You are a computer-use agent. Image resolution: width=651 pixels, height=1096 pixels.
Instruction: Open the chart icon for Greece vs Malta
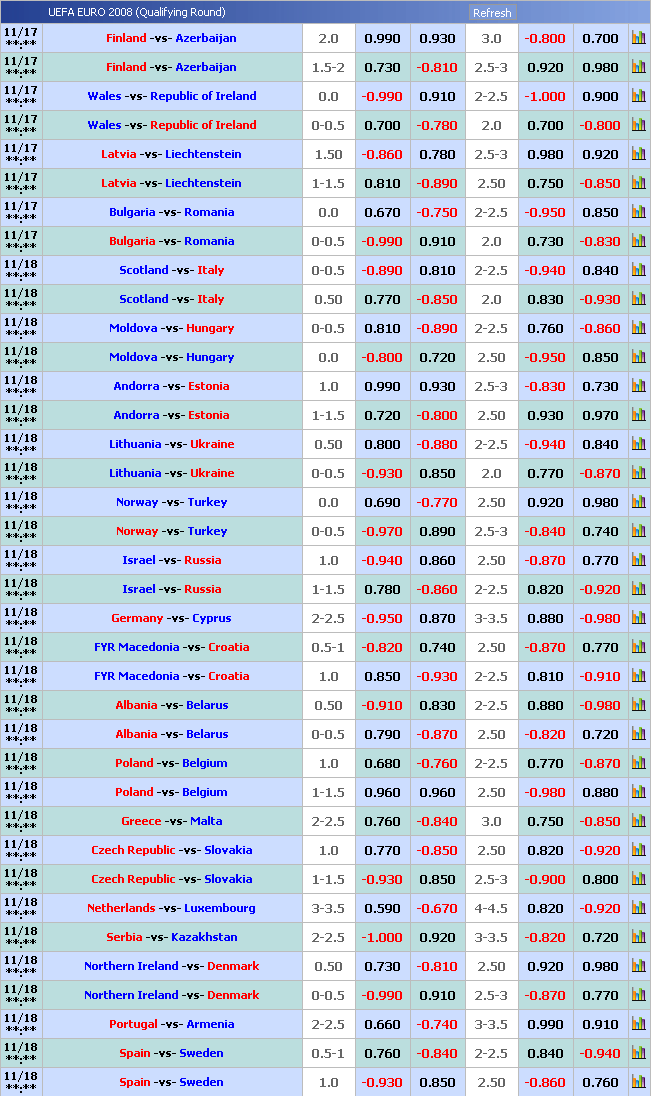[x=638, y=821]
